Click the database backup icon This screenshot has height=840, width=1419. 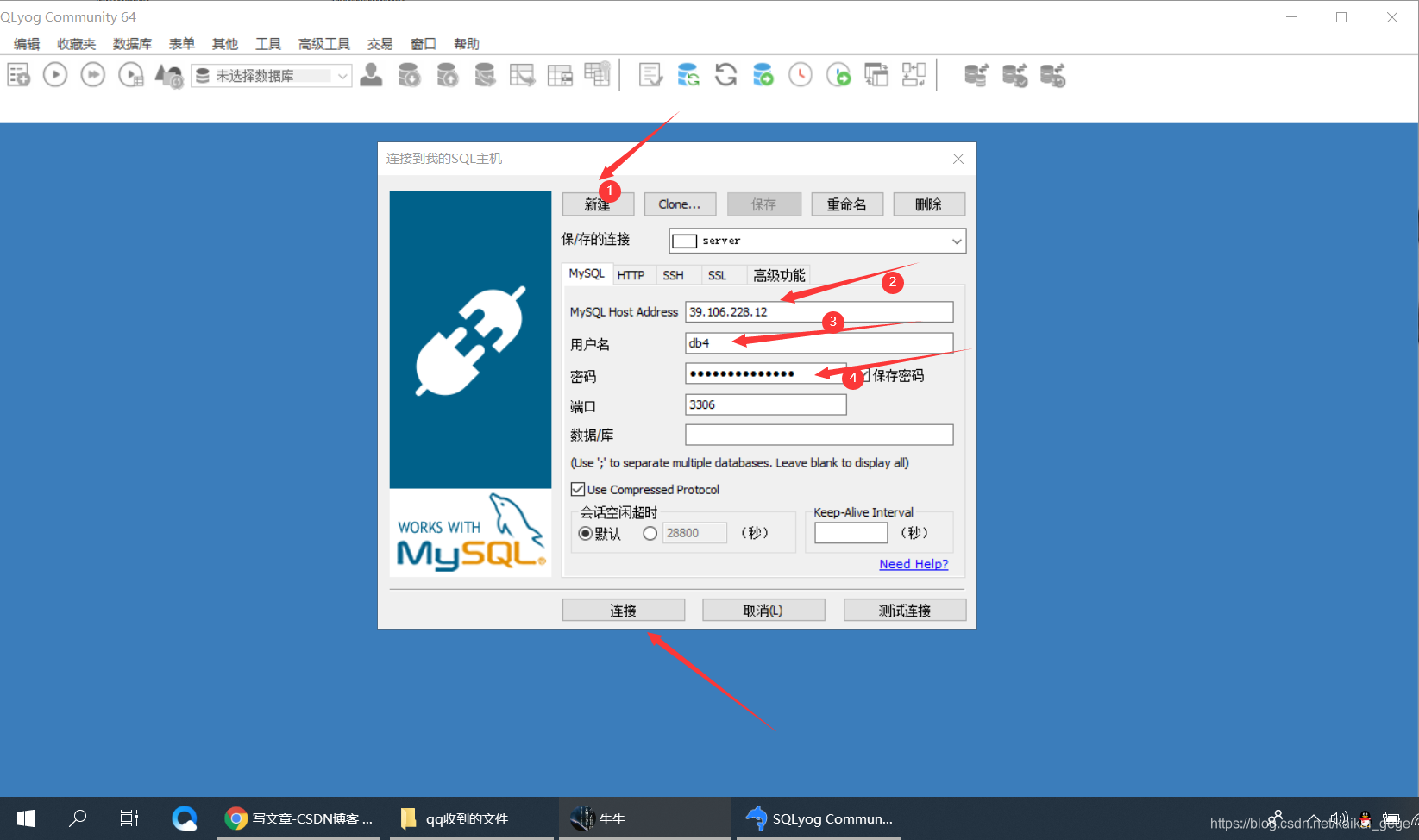click(x=485, y=76)
